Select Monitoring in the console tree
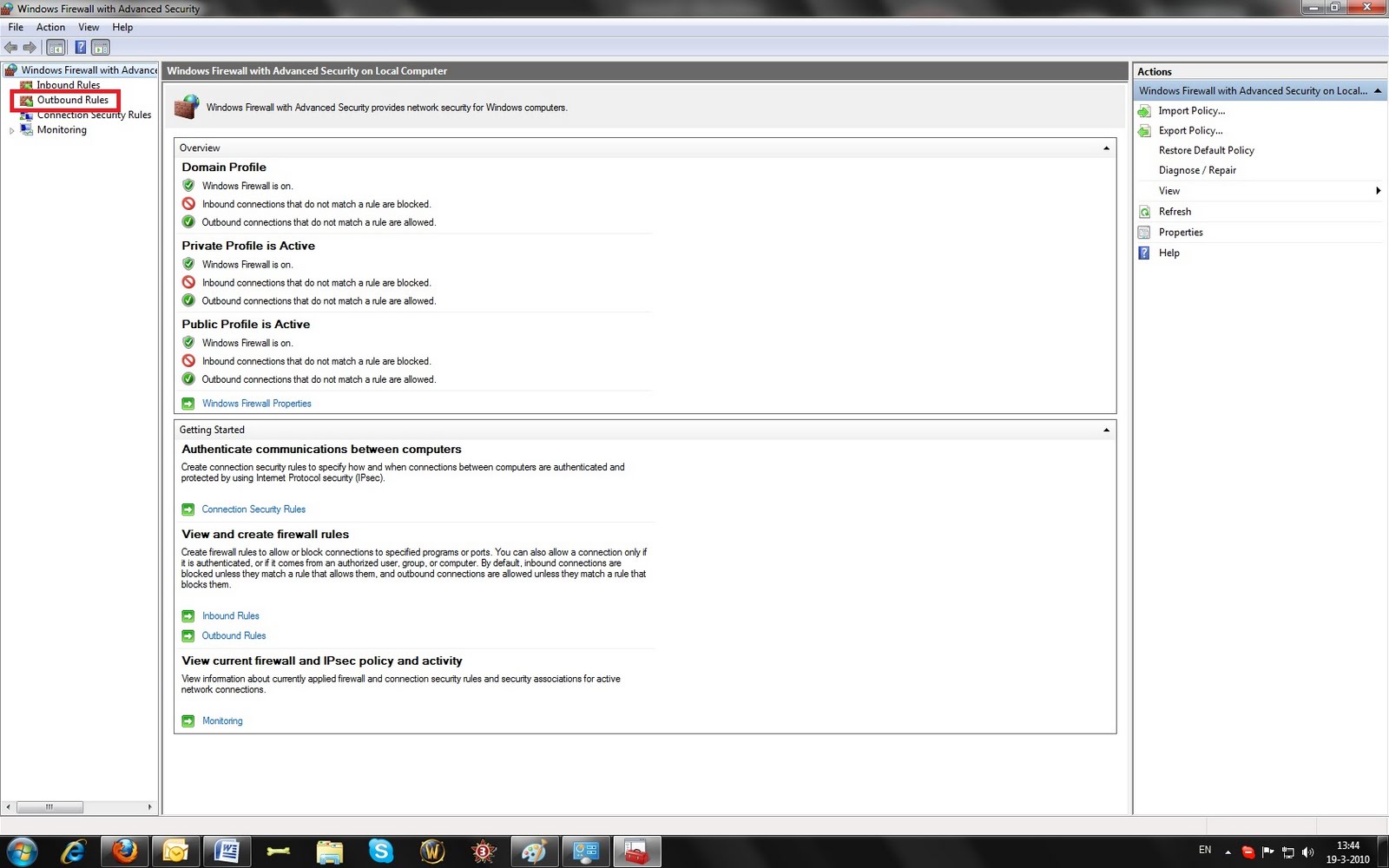Image resolution: width=1389 pixels, height=868 pixels. [61, 129]
